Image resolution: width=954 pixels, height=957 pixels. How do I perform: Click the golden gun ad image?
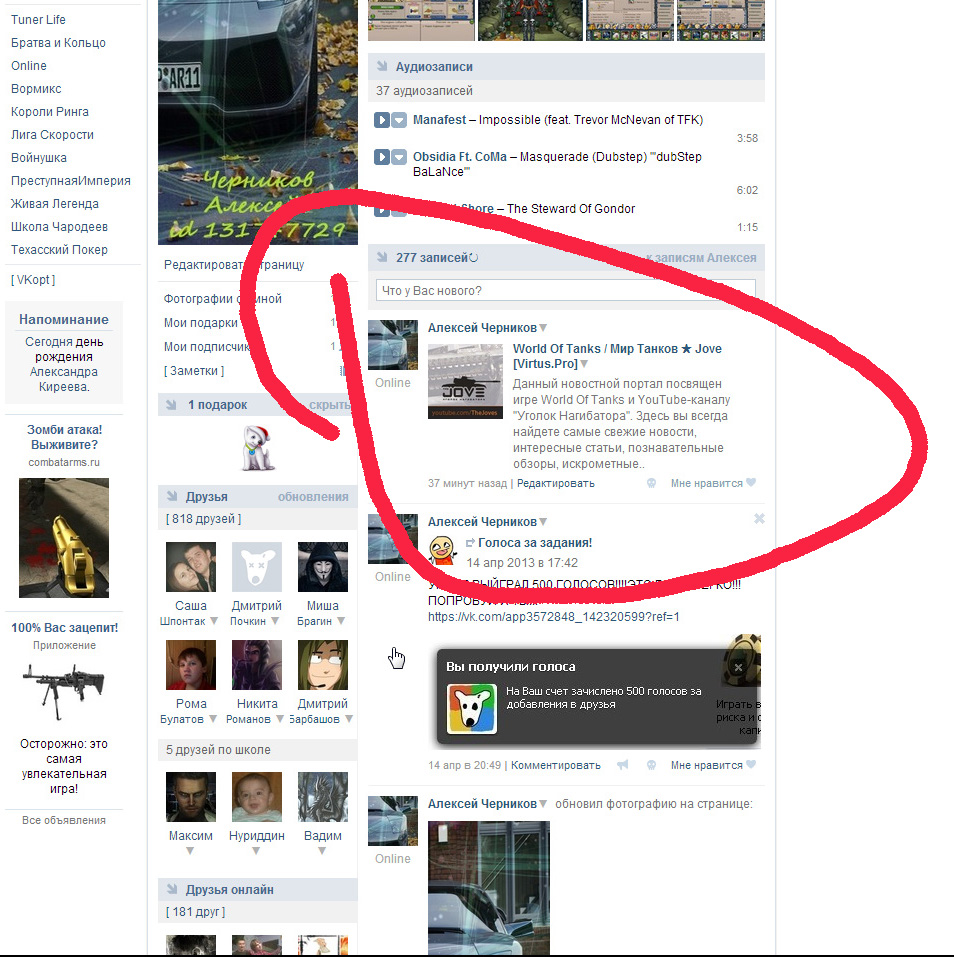click(x=64, y=538)
